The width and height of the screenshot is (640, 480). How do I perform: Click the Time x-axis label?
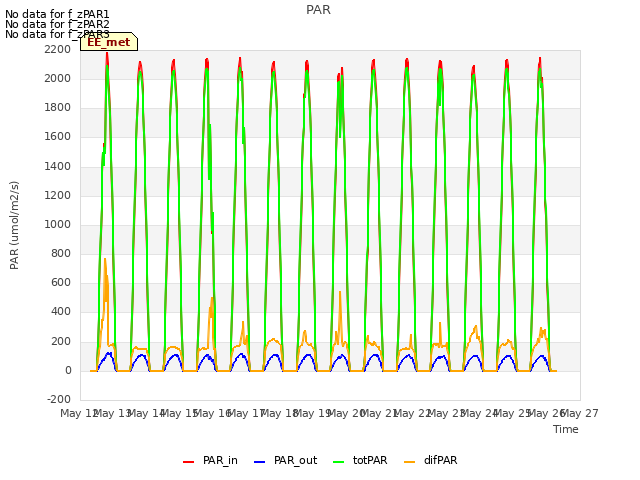[x=566, y=429]
